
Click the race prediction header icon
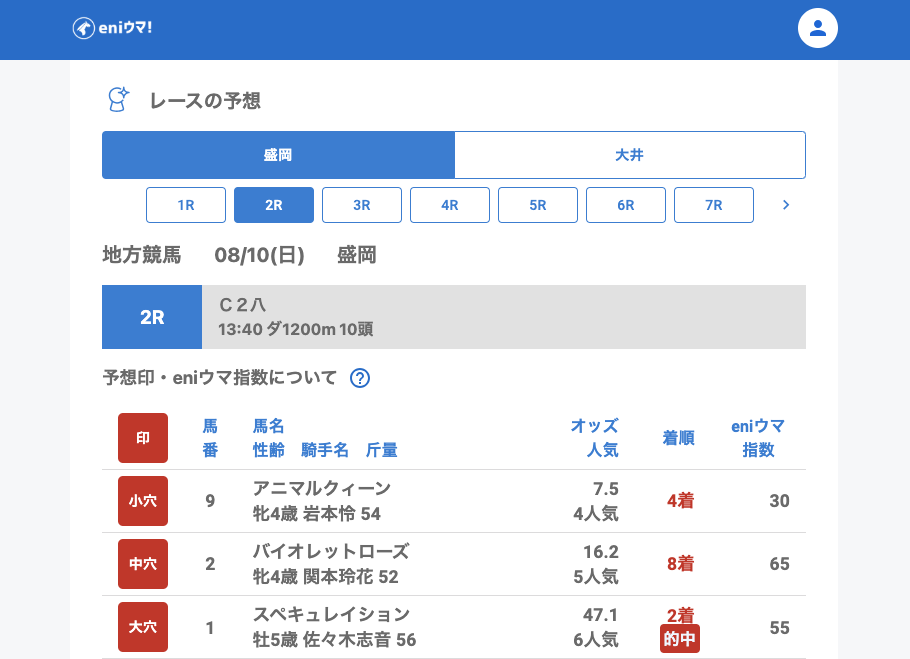118,100
